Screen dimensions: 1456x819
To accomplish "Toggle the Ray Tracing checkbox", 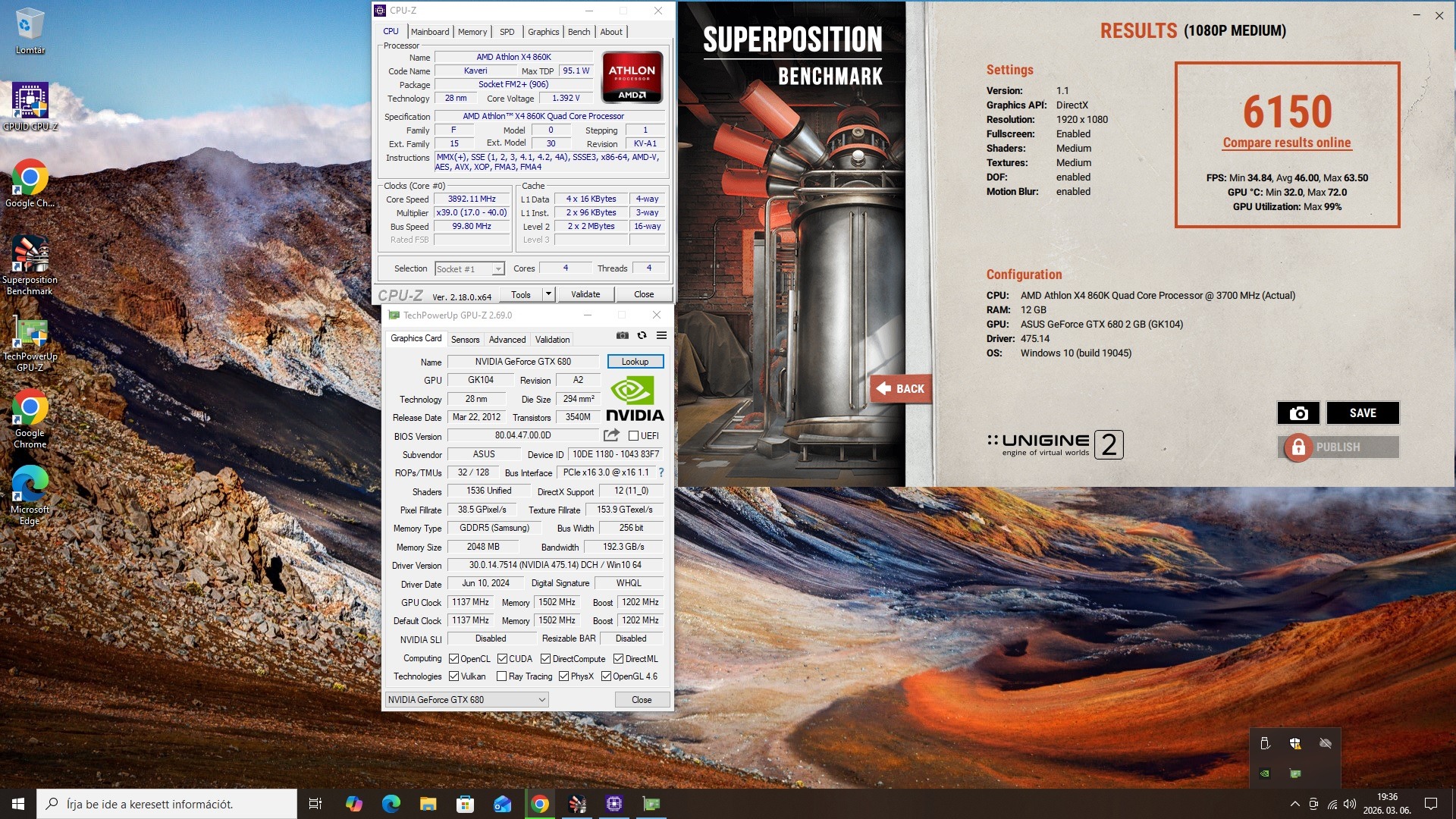I will tap(501, 676).
